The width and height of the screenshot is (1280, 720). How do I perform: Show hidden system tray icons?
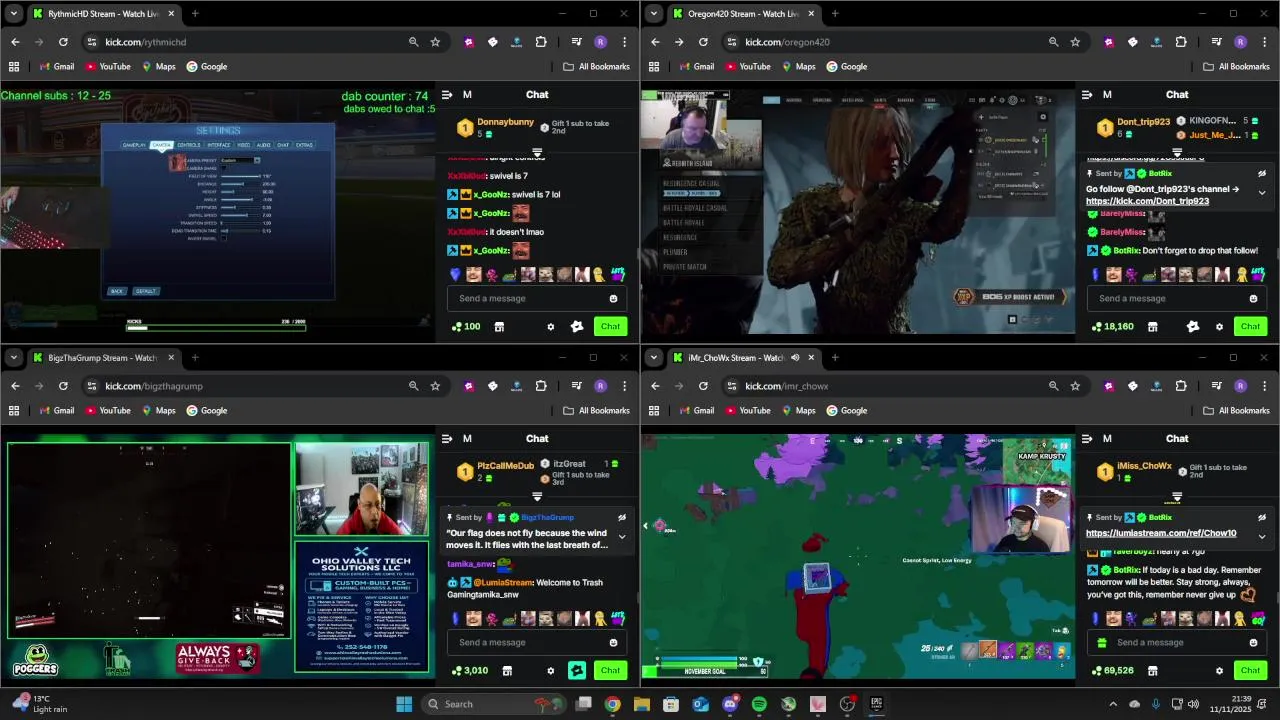coord(1112,704)
